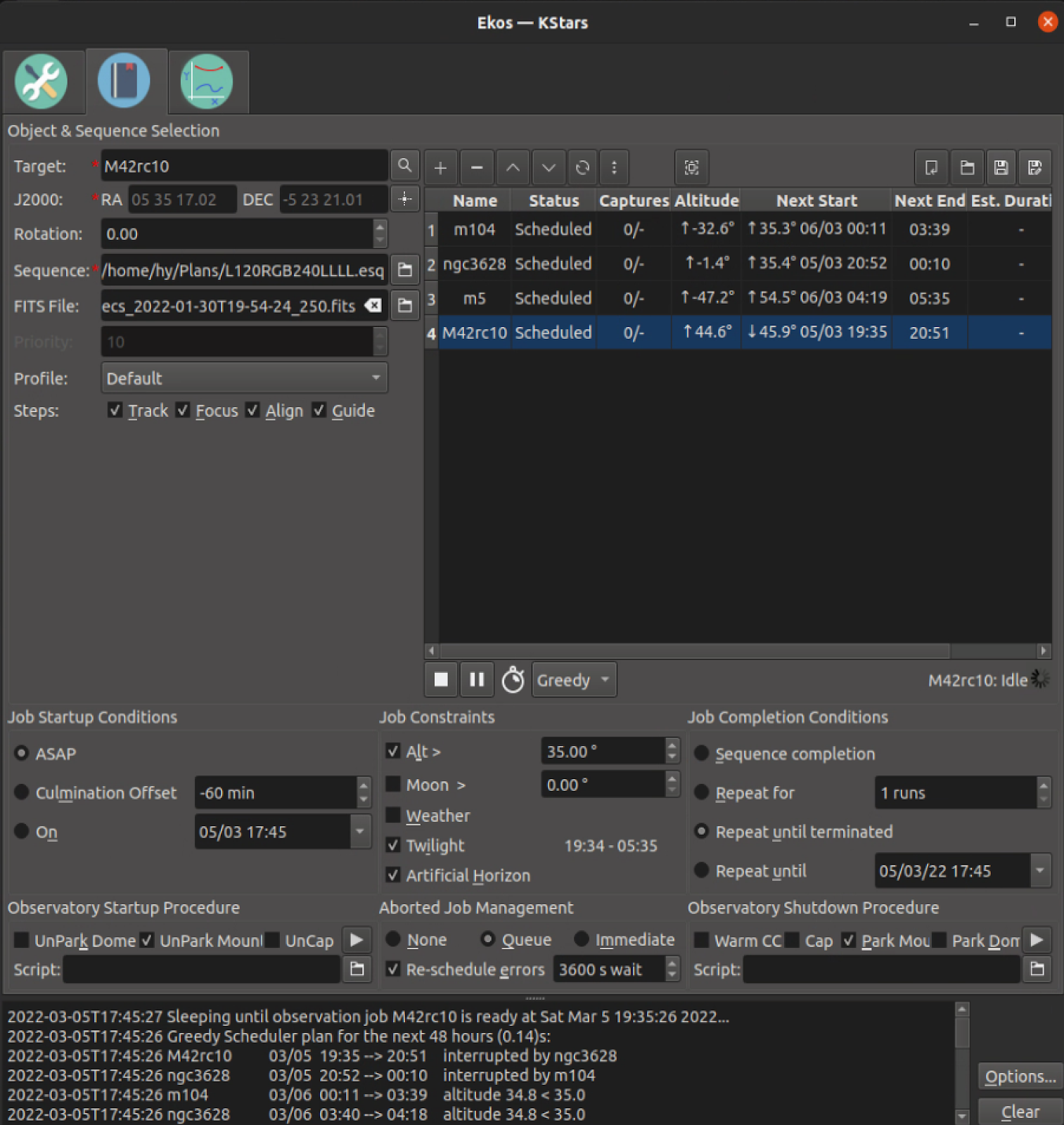
Task: Pick coordinates with the crosshair icon
Action: (x=405, y=199)
